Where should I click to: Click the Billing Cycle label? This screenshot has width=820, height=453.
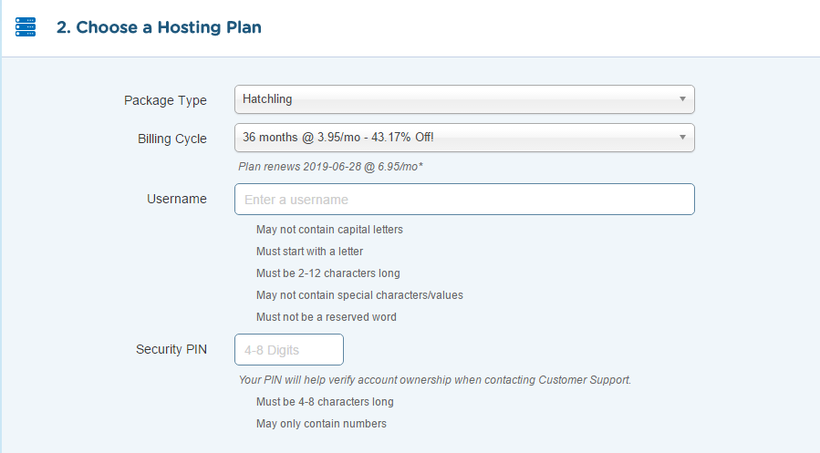pos(172,139)
